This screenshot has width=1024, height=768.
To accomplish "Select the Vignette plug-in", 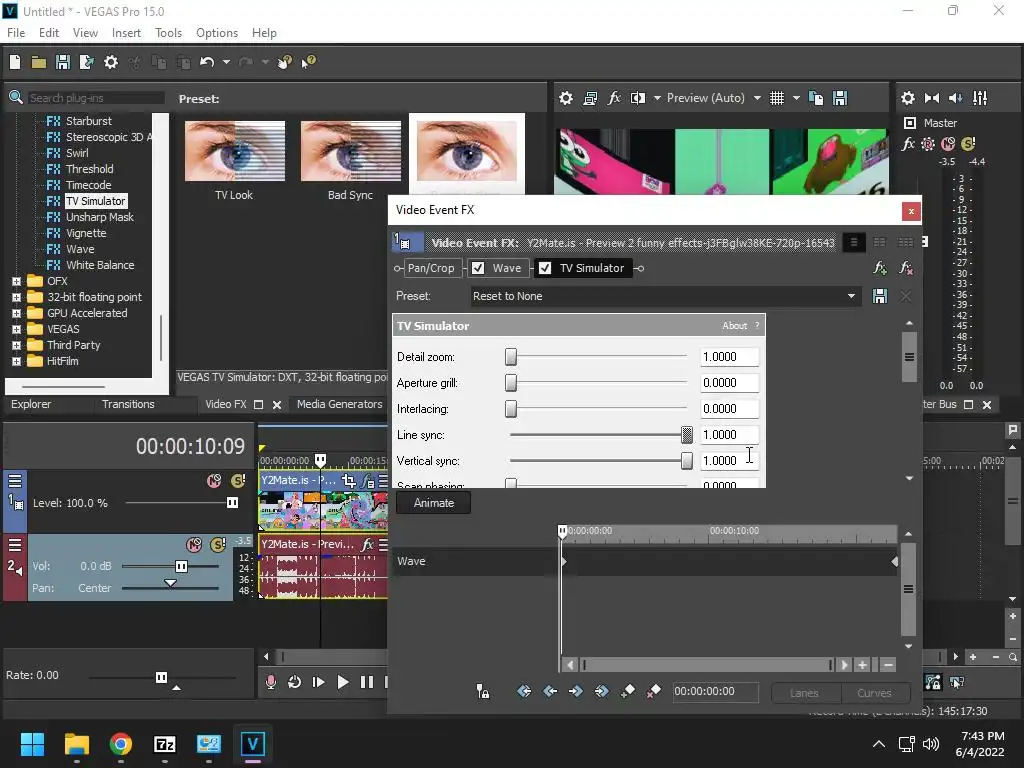I will [86, 233].
